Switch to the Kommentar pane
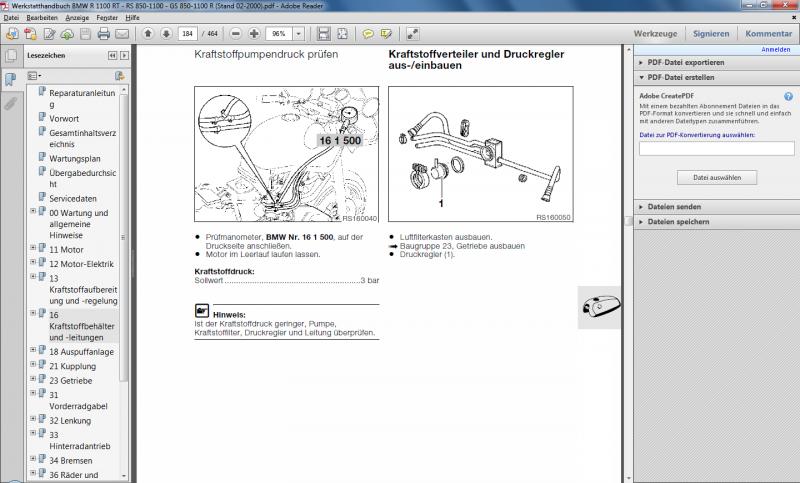Screen dimensions: 800x483 pos(768,33)
